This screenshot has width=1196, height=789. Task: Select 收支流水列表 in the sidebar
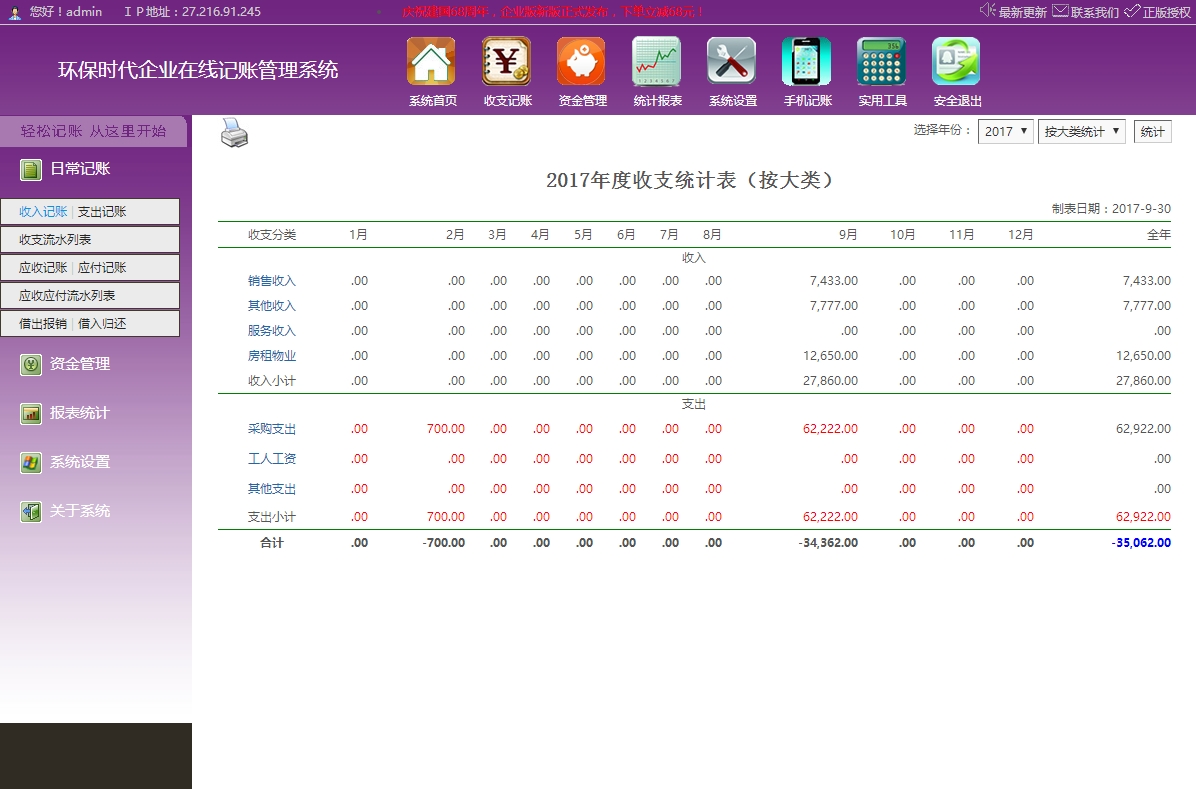pos(56,240)
